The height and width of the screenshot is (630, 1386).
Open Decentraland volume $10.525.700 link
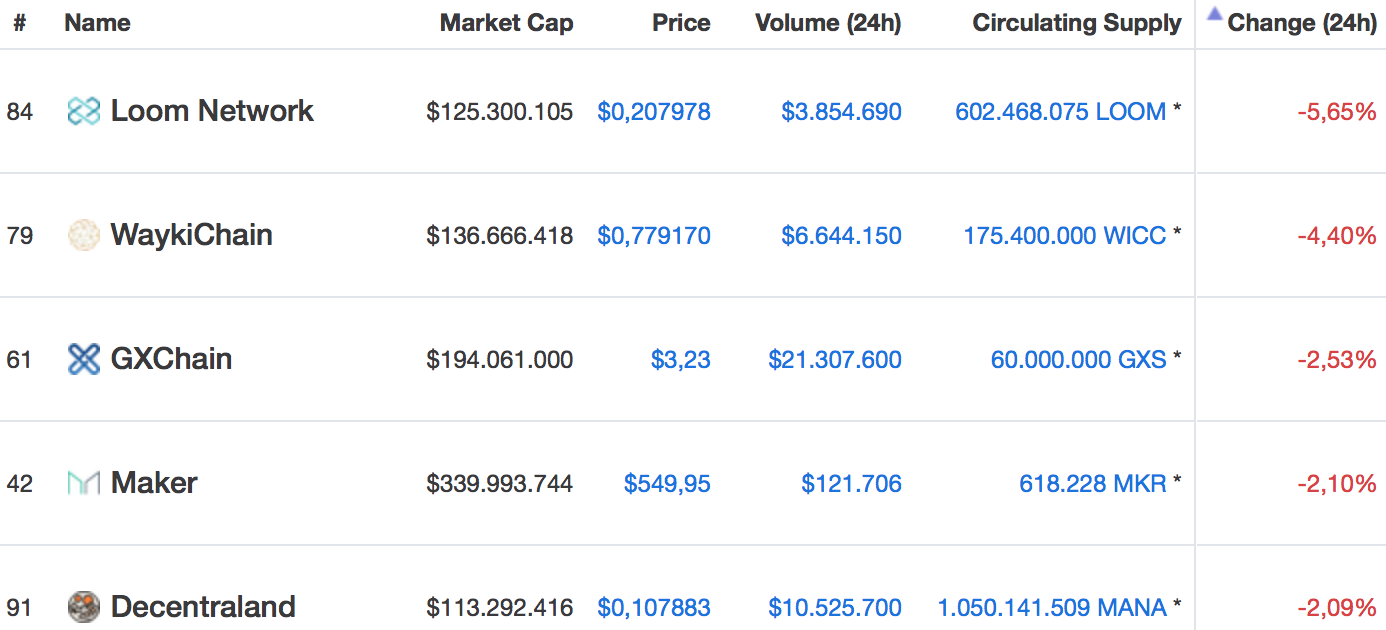(835, 607)
